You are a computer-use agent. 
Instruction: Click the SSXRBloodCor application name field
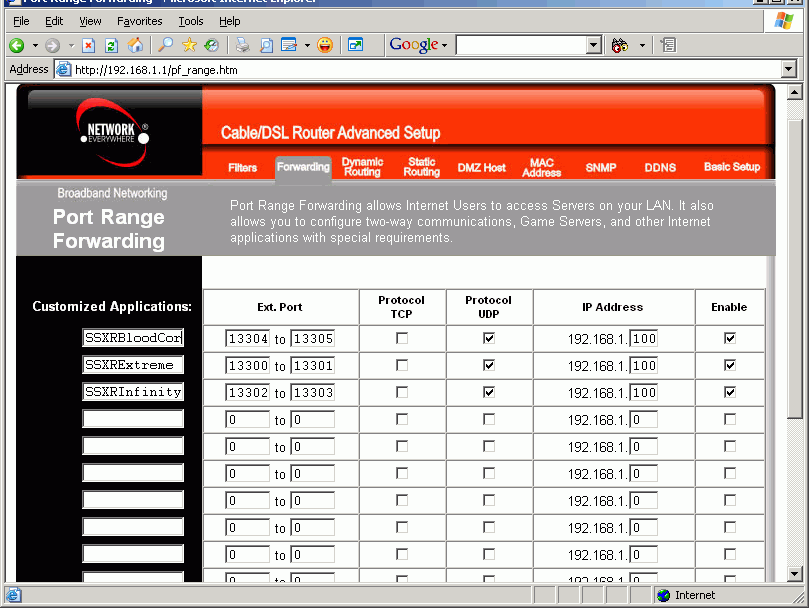133,338
